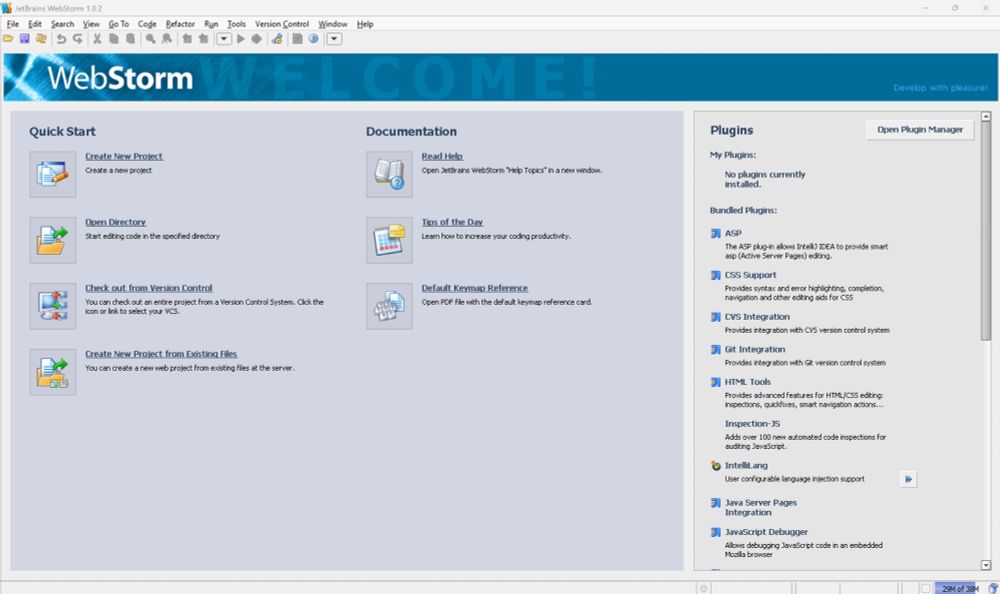Click the CSS Support plugin name
Image resolution: width=1000 pixels, height=594 pixels.
click(x=750, y=275)
